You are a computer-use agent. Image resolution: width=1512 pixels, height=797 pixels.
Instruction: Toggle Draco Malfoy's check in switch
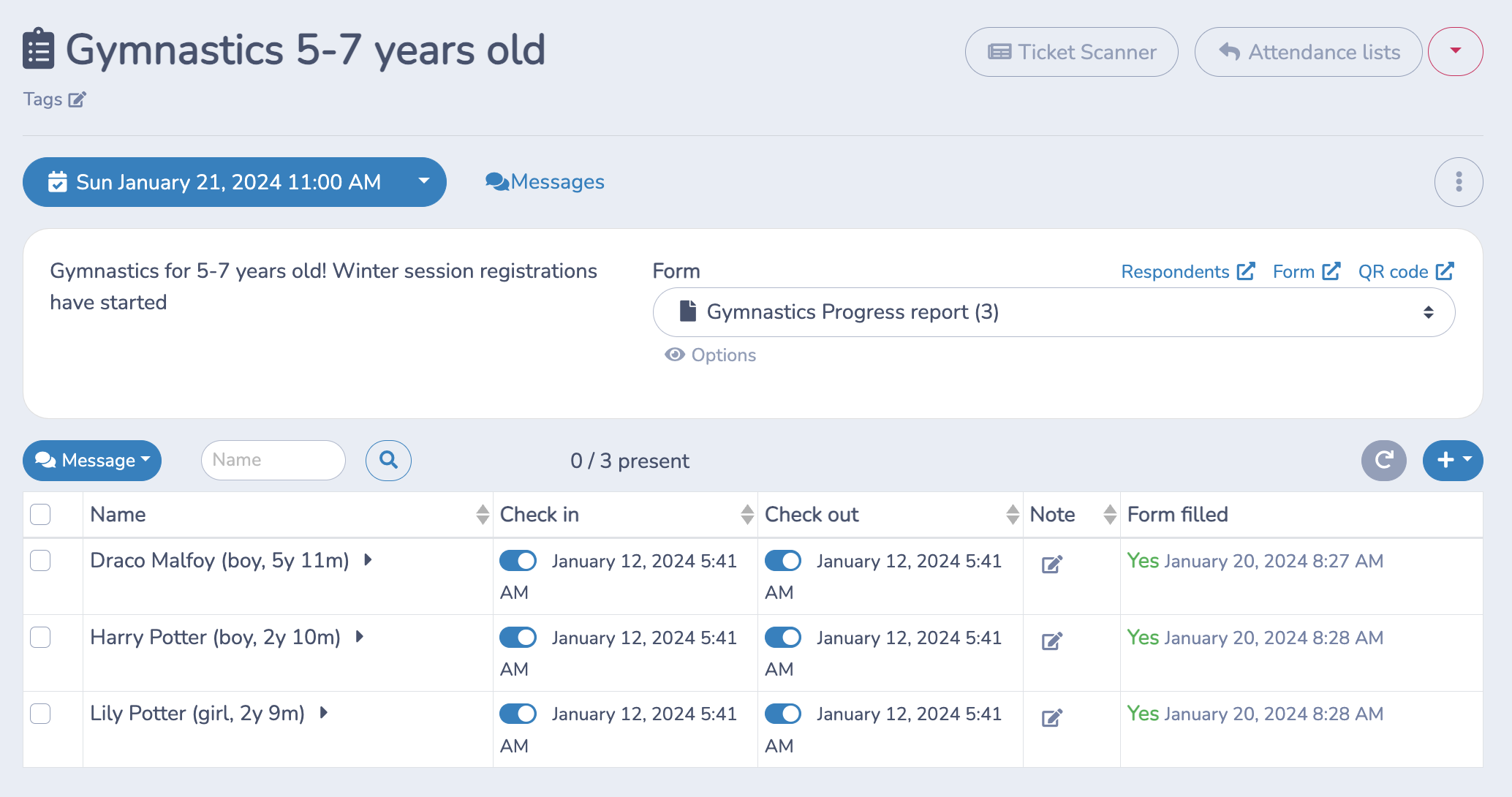(518, 560)
